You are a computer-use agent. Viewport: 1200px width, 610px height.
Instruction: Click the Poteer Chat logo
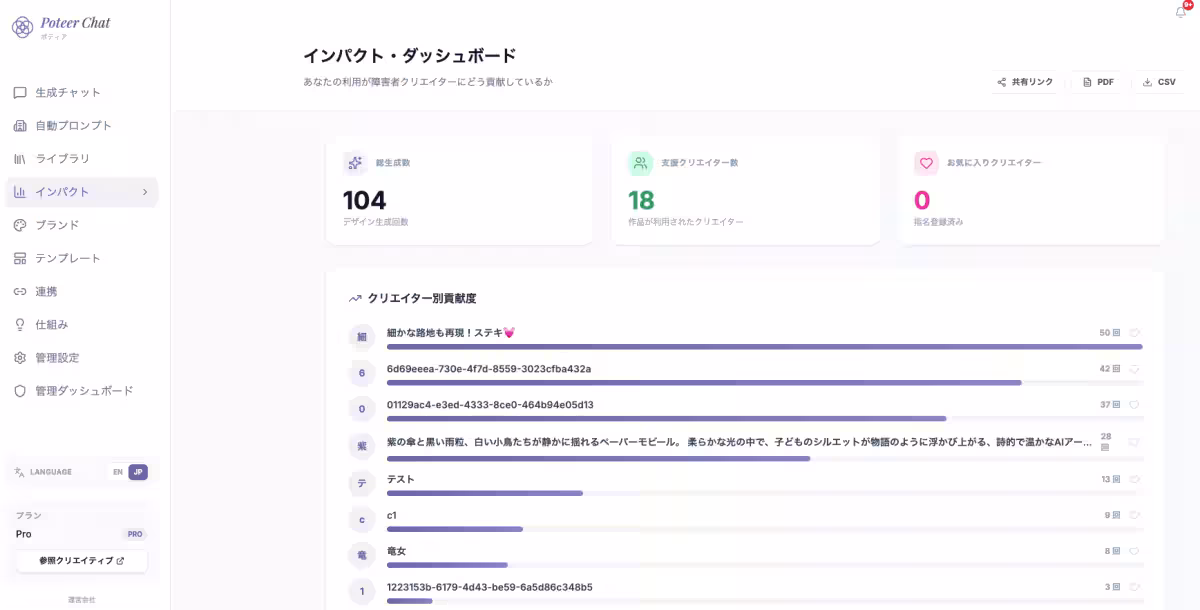pos(60,23)
